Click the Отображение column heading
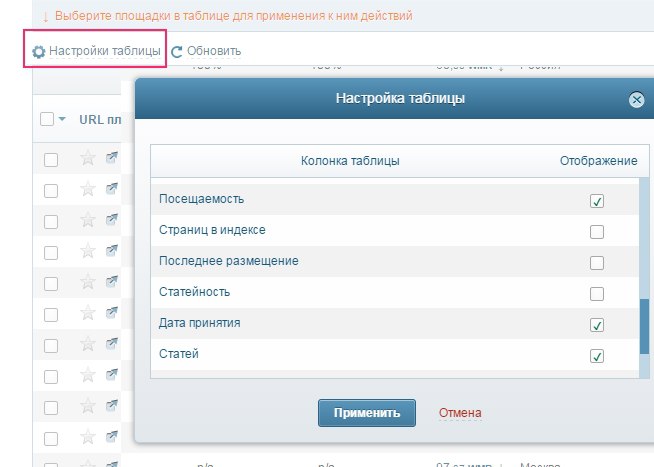654x467 pixels. (599, 161)
